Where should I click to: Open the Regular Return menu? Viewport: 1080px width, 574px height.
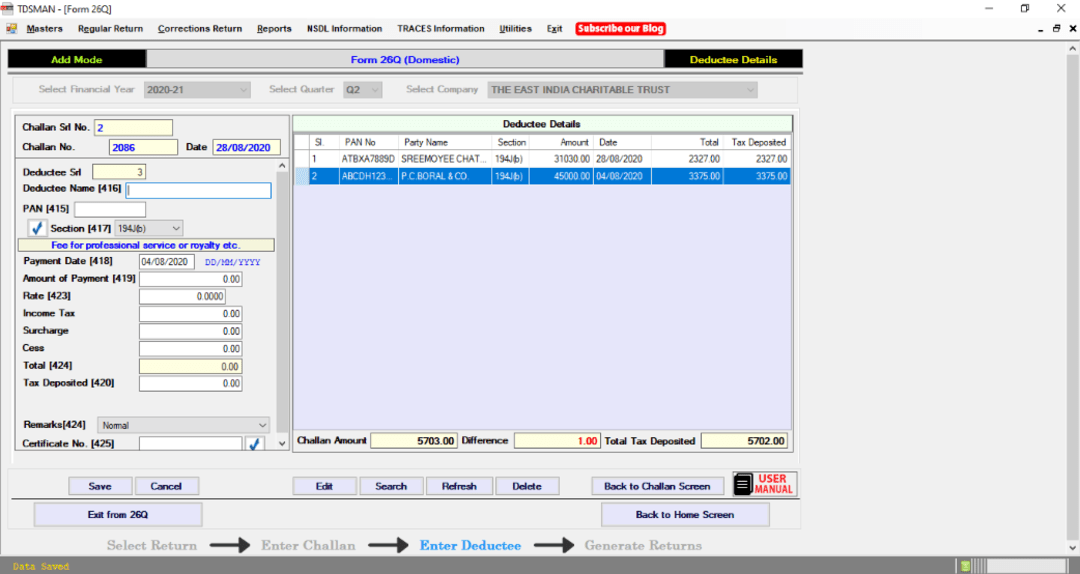110,28
